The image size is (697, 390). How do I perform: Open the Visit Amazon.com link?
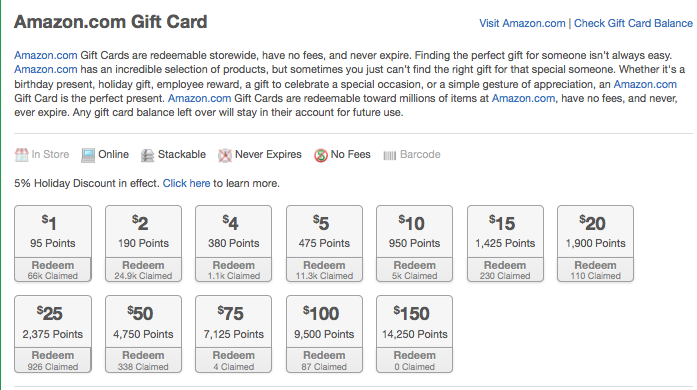[522, 23]
